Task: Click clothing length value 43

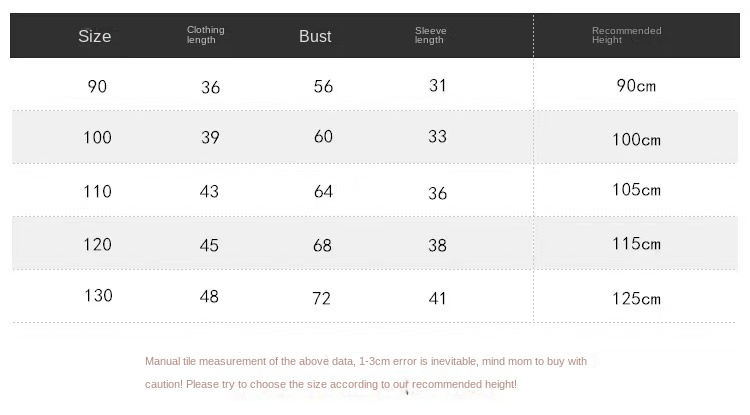Action: tap(209, 192)
